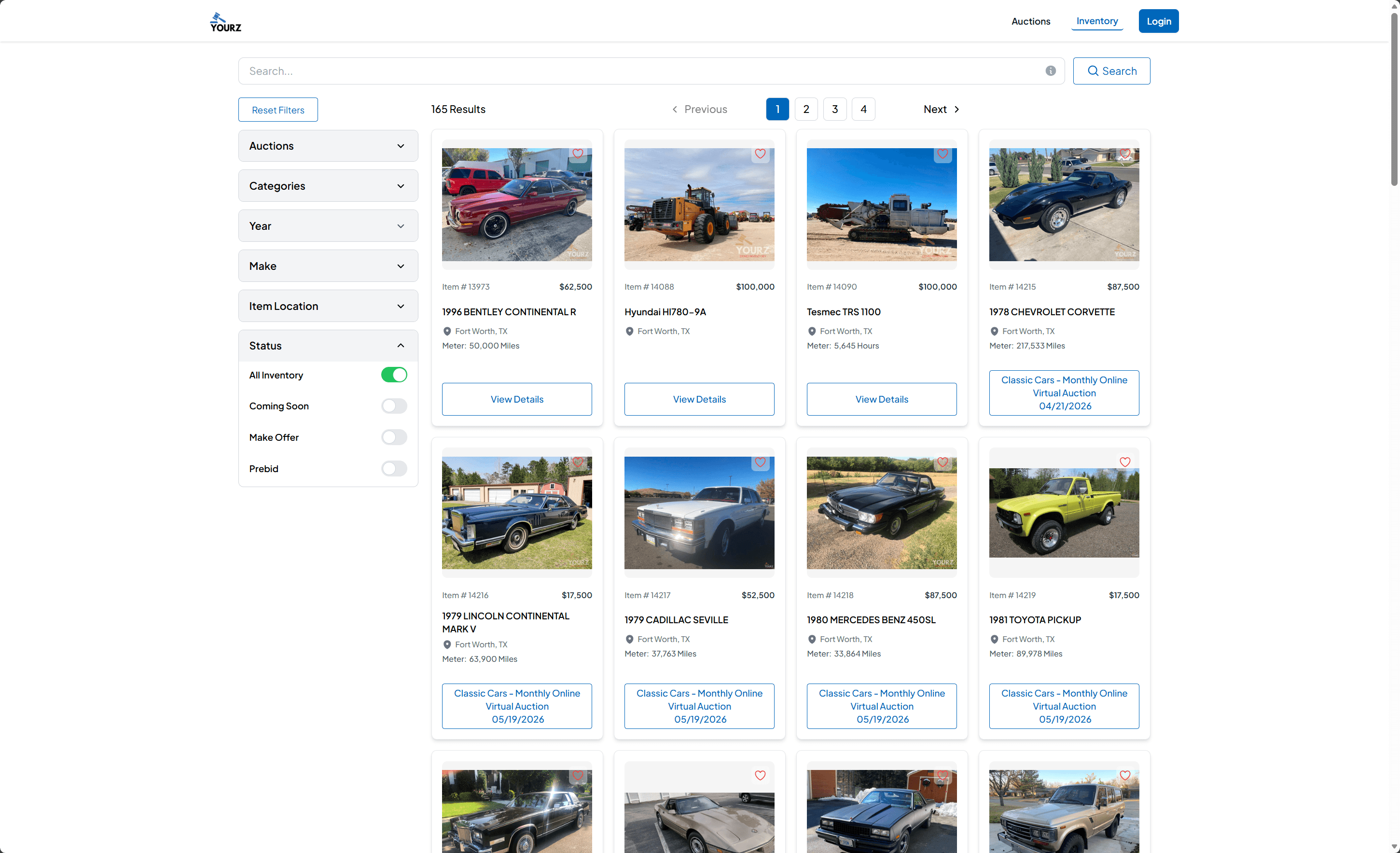This screenshot has width=1400, height=853.
Task: Open Corvette's Classic Cars auction 04/21/2026 link
Action: 1064,392
